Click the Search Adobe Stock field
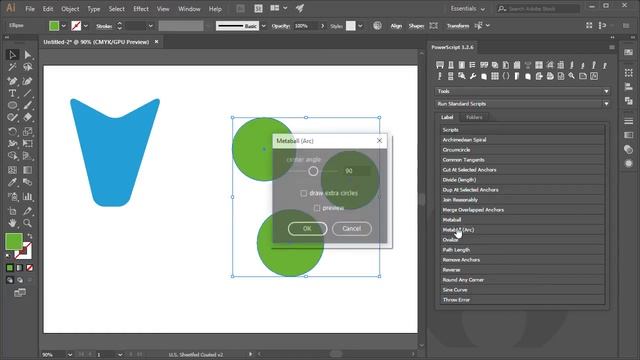This screenshot has width=640, height=360. [538, 9]
